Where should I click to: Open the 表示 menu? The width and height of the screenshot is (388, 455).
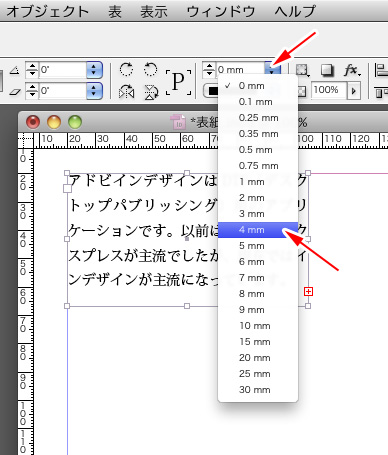pos(154,11)
